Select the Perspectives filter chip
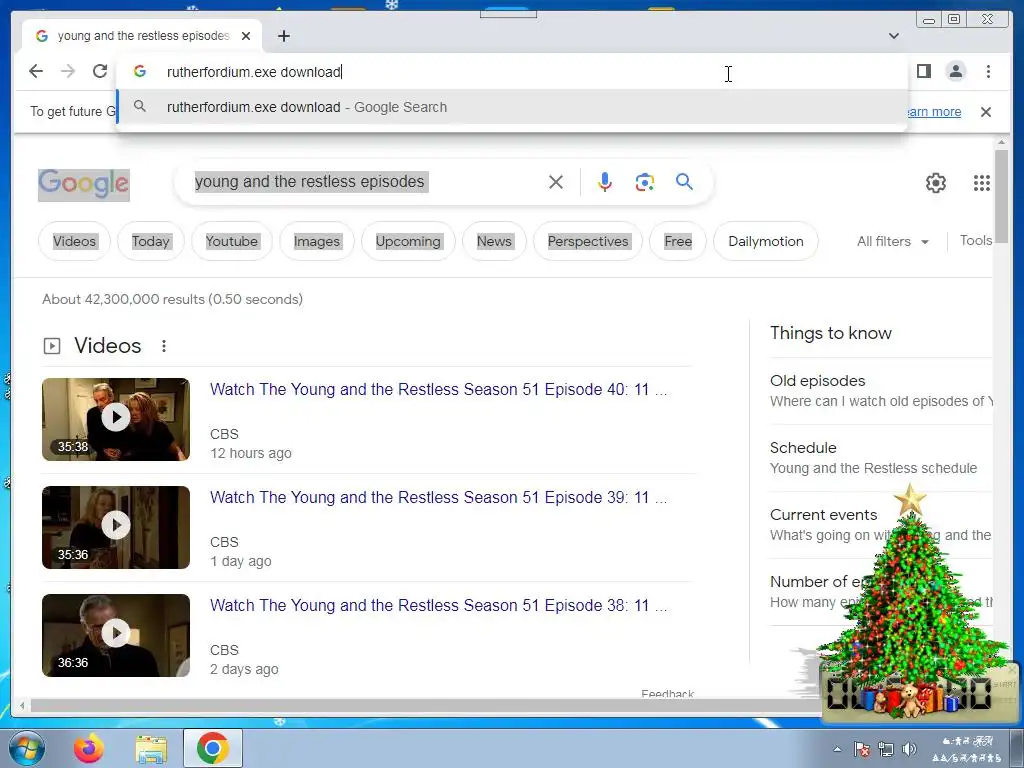The height and width of the screenshot is (768, 1024). (x=588, y=241)
